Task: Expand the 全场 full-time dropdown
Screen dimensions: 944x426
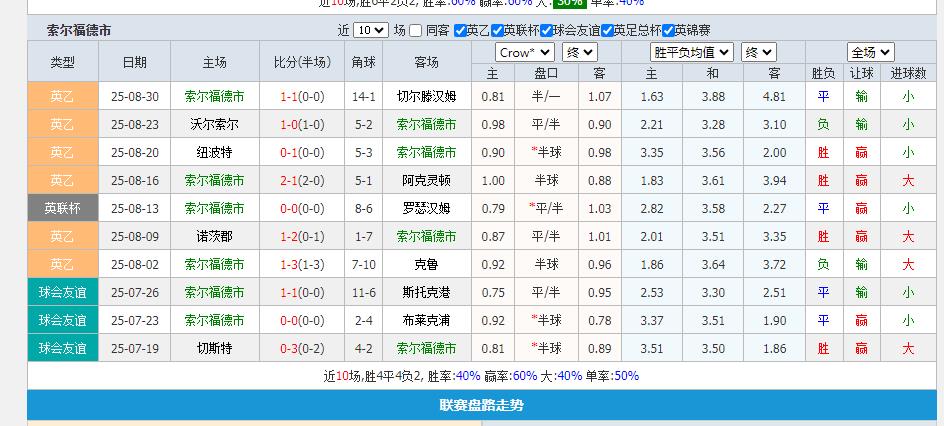Action: tap(870, 52)
